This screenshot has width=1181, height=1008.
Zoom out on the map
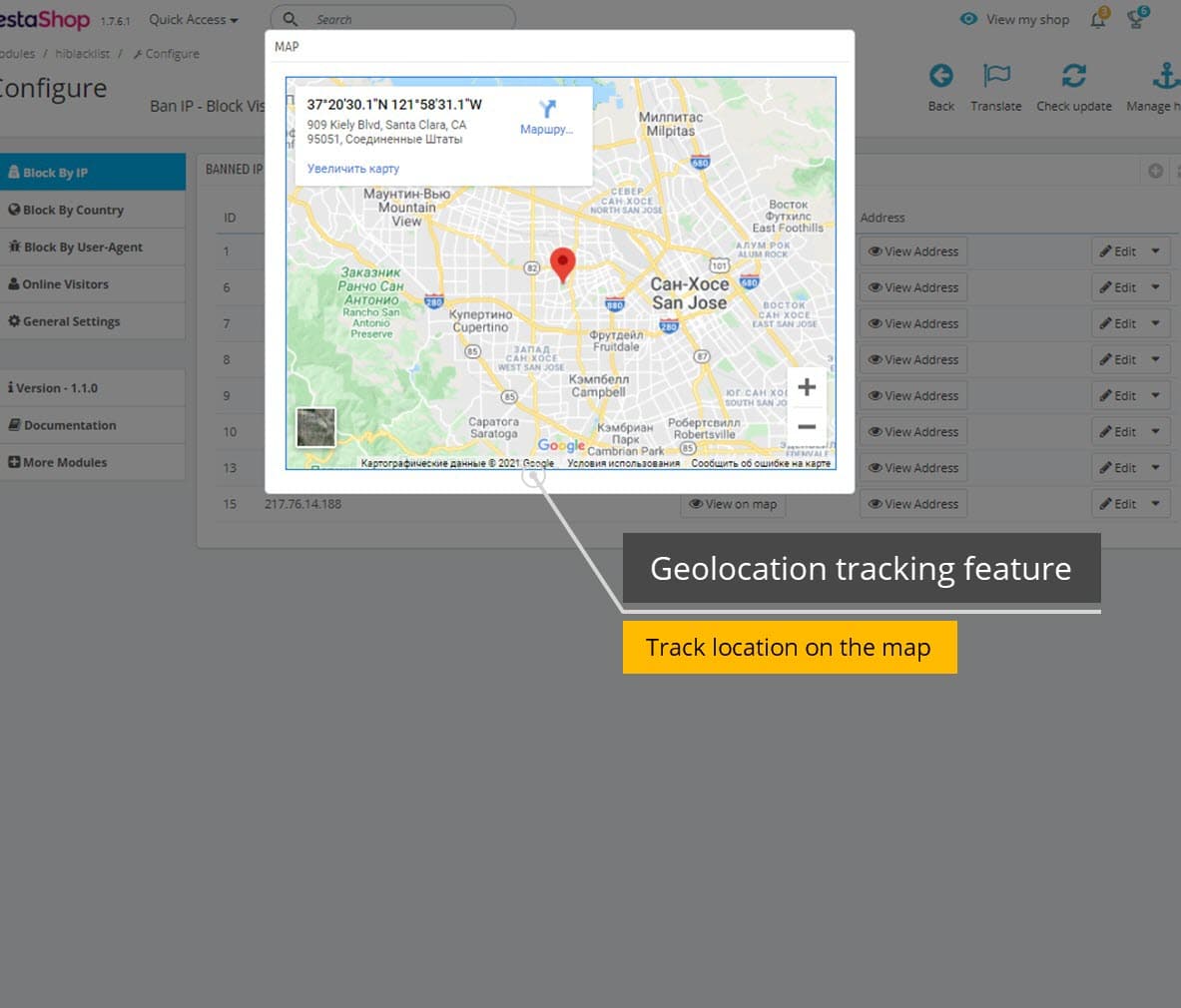coord(807,426)
